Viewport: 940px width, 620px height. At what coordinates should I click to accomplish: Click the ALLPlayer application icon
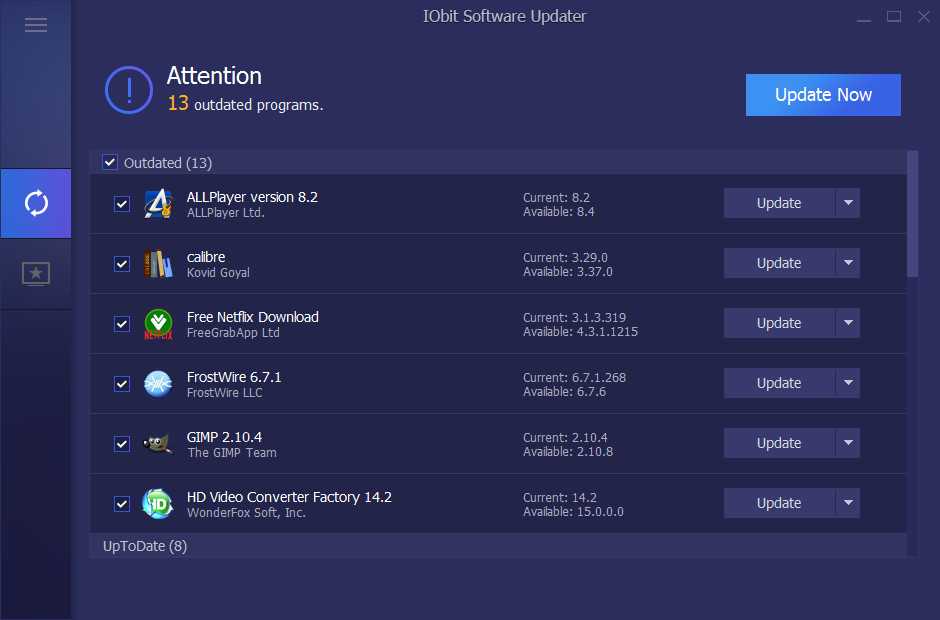158,204
